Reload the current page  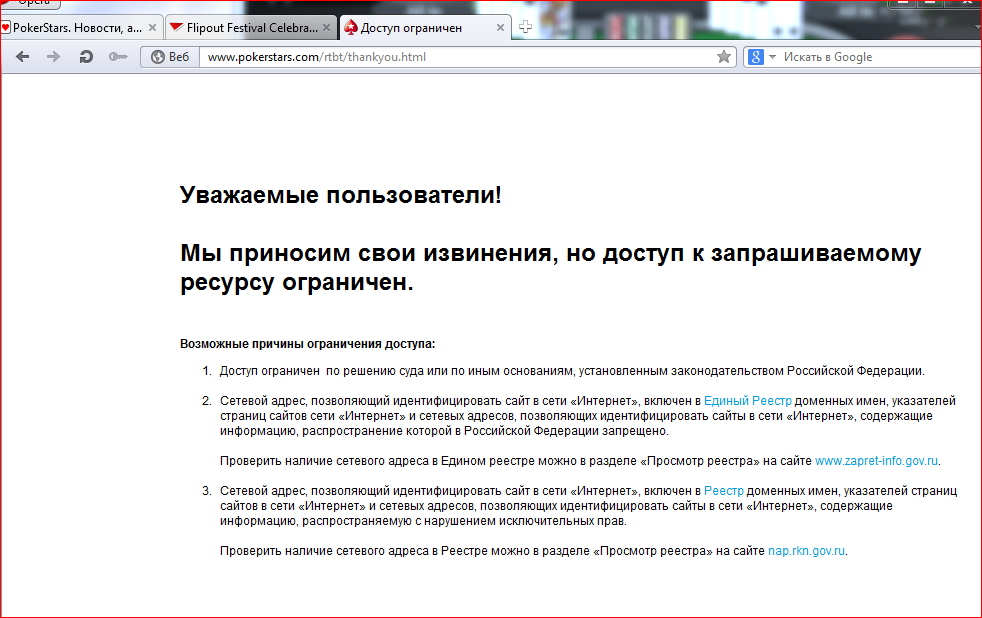(x=86, y=57)
